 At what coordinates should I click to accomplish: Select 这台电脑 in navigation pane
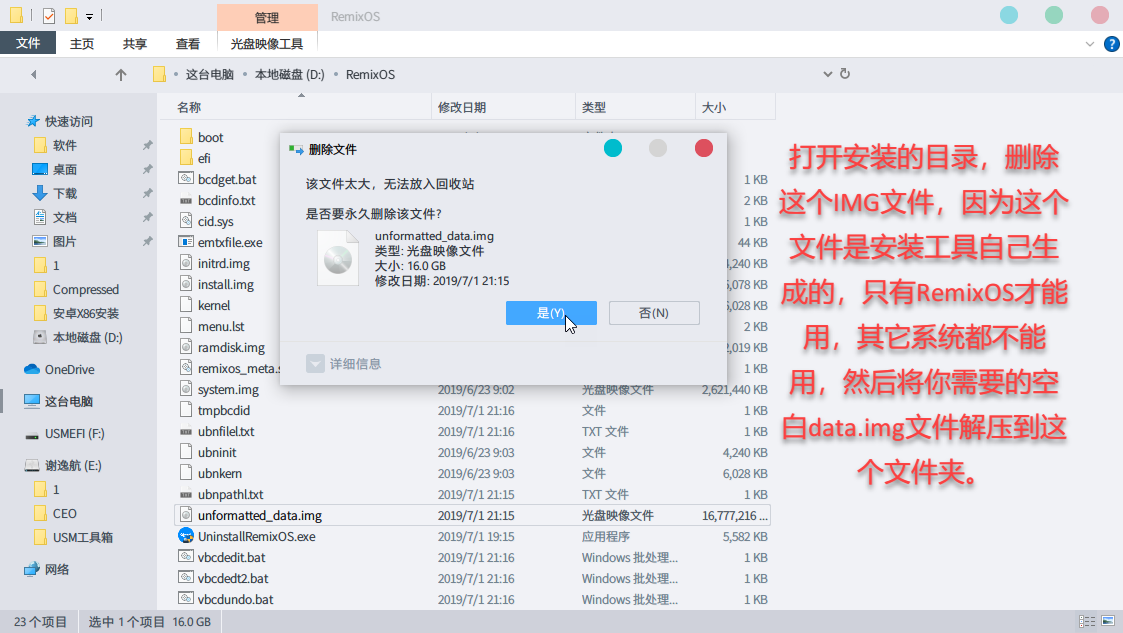69,402
